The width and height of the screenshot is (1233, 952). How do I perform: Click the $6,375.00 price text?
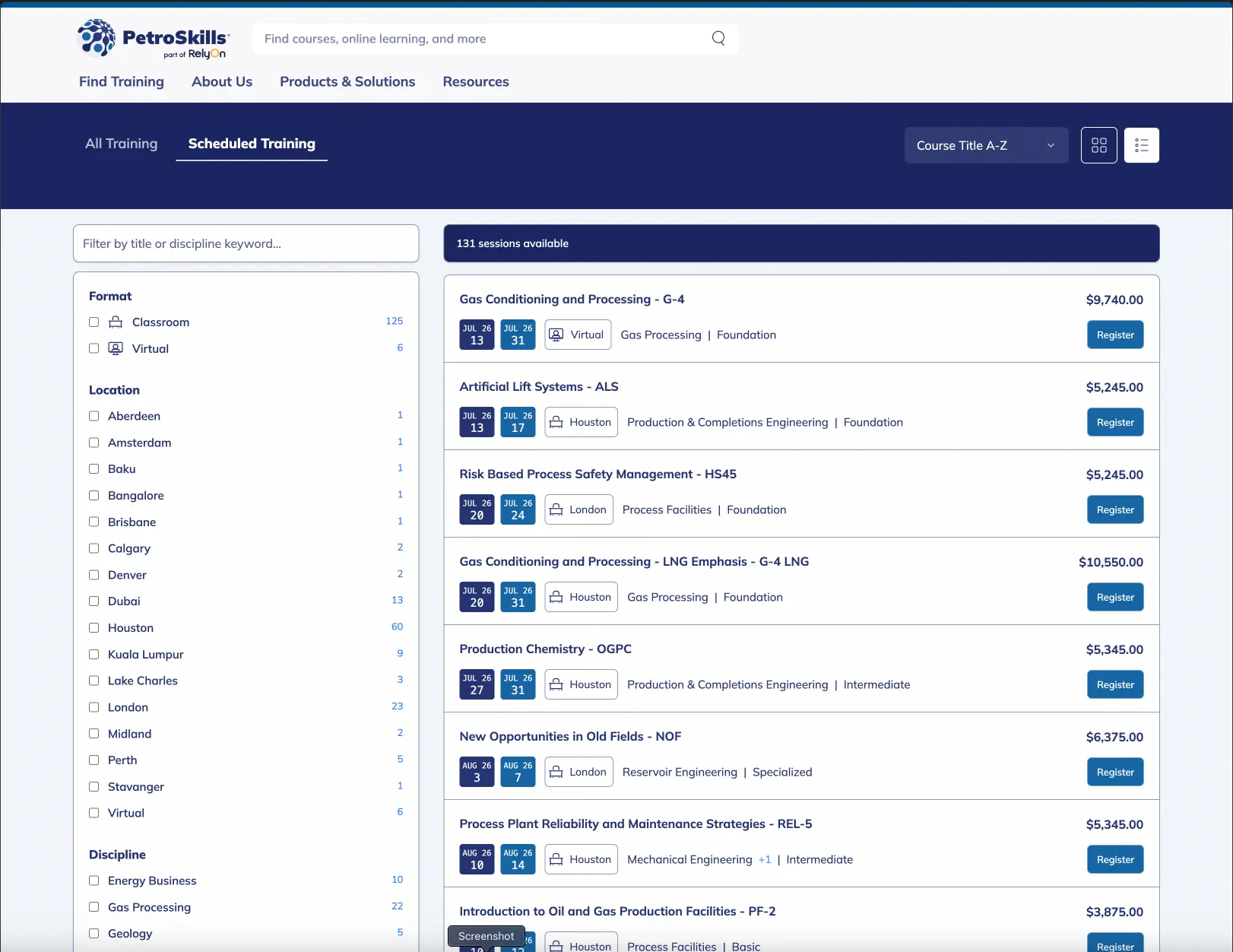1114,737
